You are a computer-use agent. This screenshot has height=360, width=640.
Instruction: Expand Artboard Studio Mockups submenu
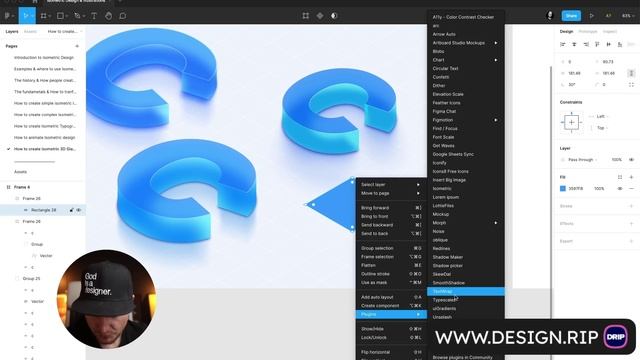point(465,43)
